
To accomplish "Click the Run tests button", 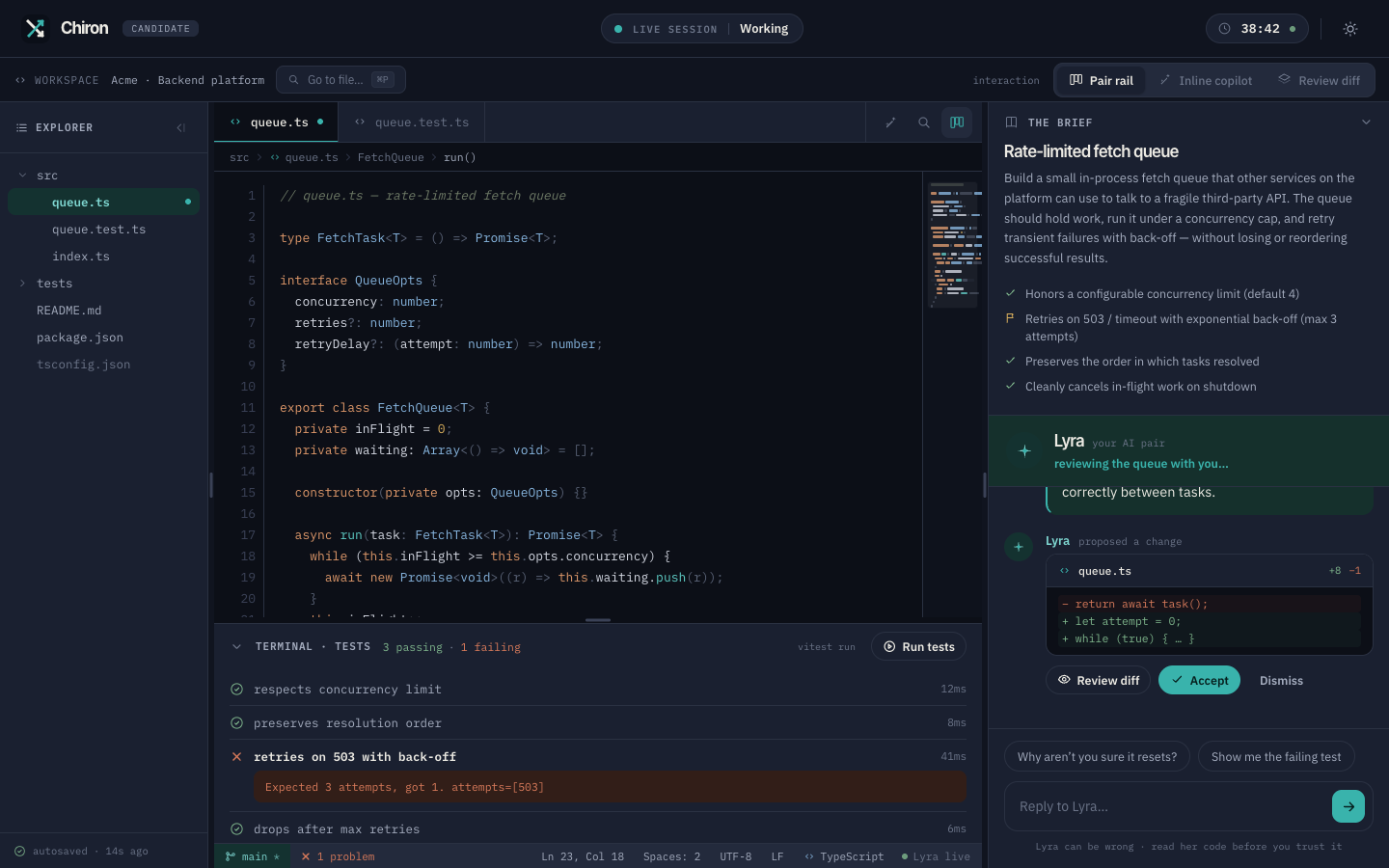I will (918, 646).
